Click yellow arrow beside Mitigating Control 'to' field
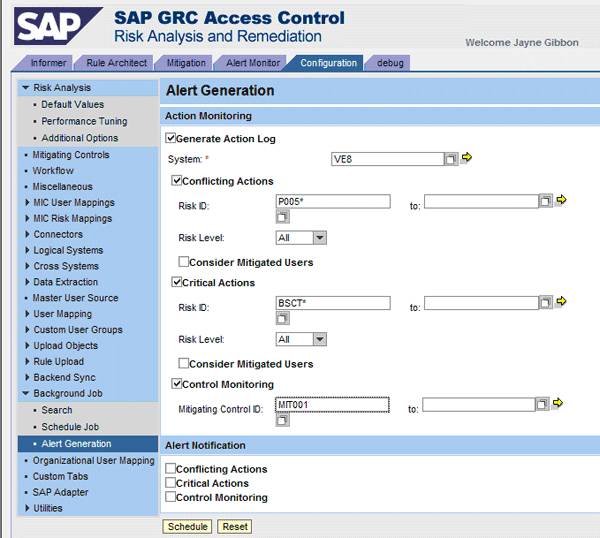The image size is (600, 538). coord(557,403)
